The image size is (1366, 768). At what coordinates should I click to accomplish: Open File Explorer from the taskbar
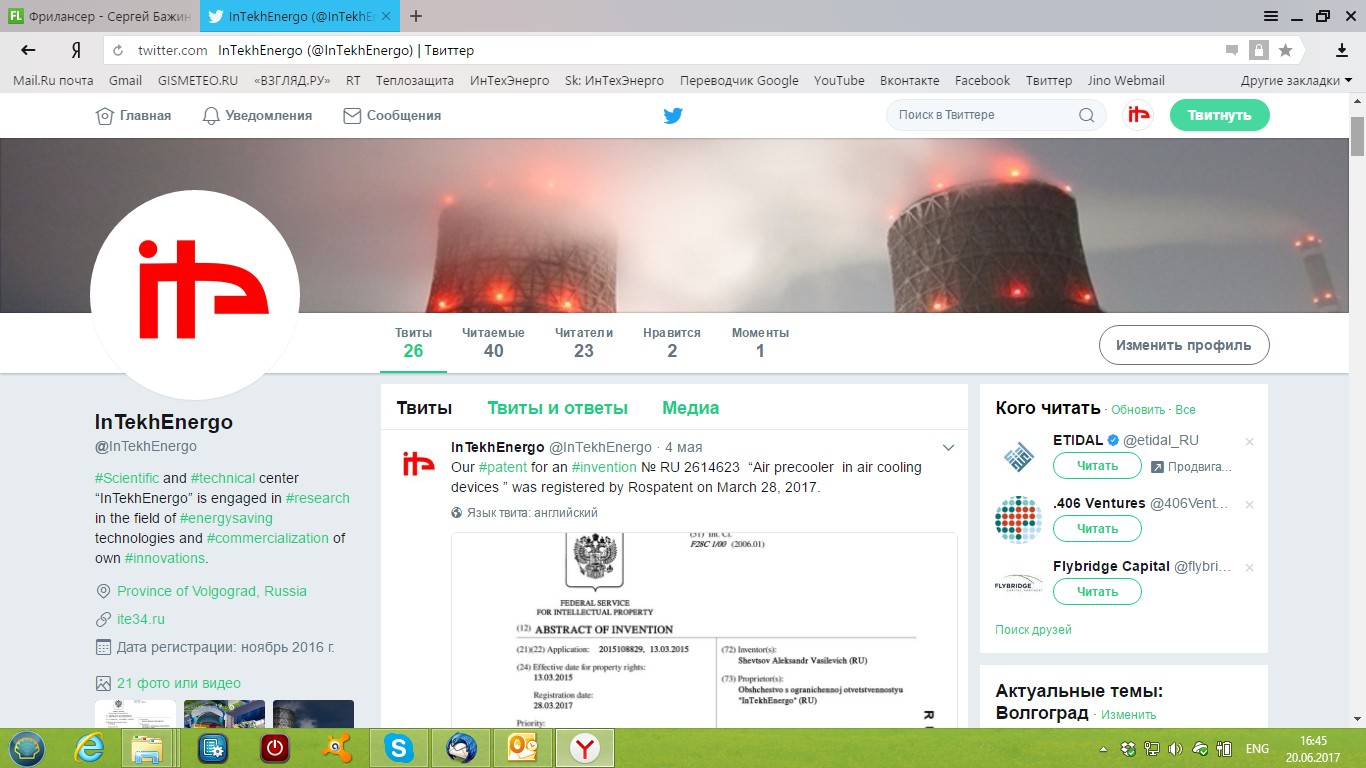point(148,748)
